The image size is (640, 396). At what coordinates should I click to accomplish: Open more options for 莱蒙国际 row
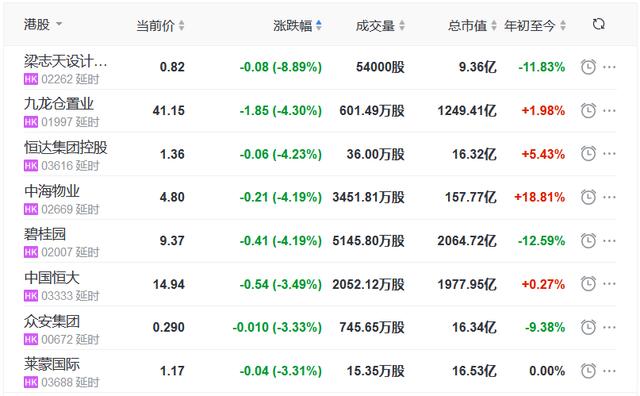tap(609, 371)
